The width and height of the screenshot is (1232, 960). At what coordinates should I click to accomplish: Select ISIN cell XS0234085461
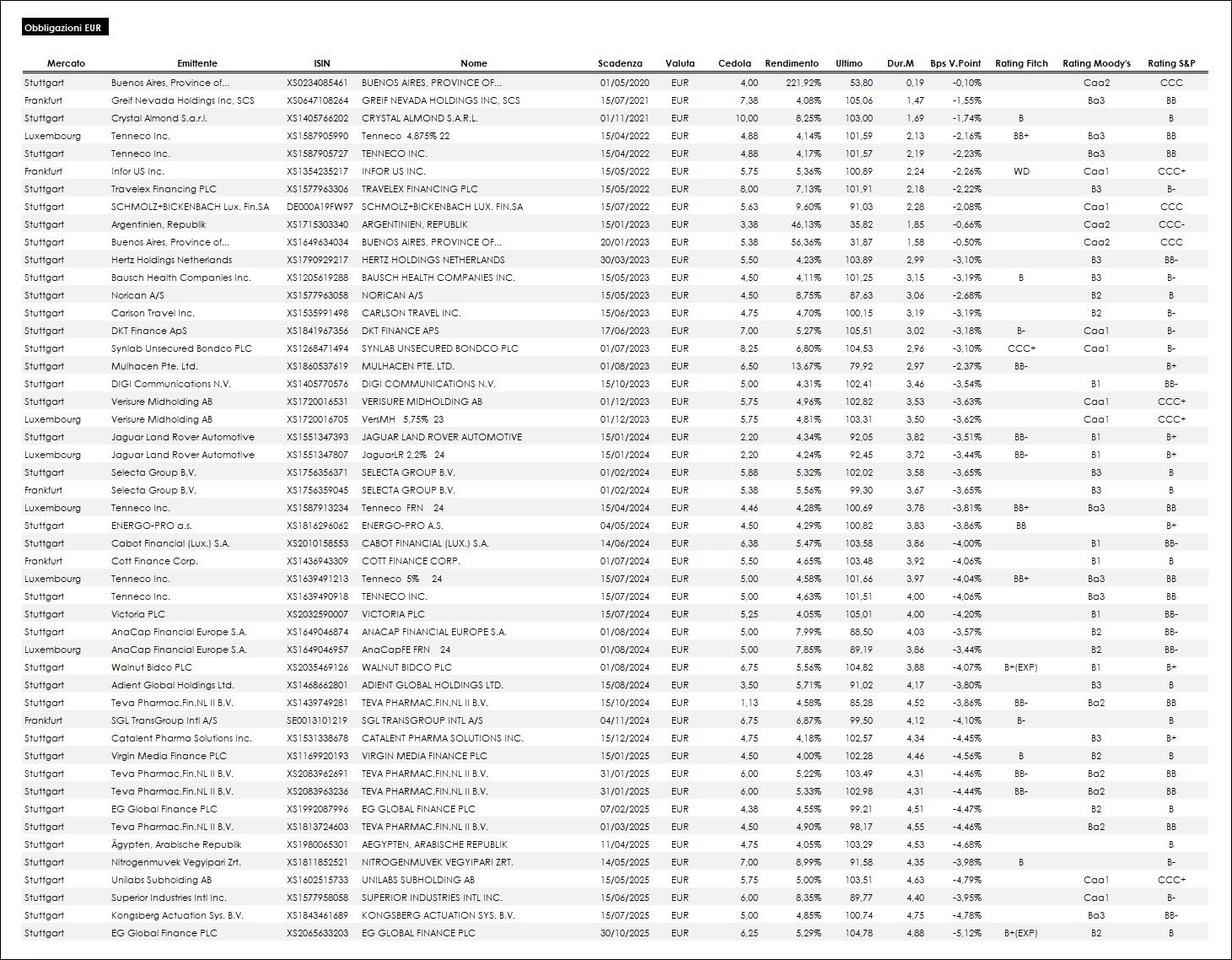tap(317, 83)
